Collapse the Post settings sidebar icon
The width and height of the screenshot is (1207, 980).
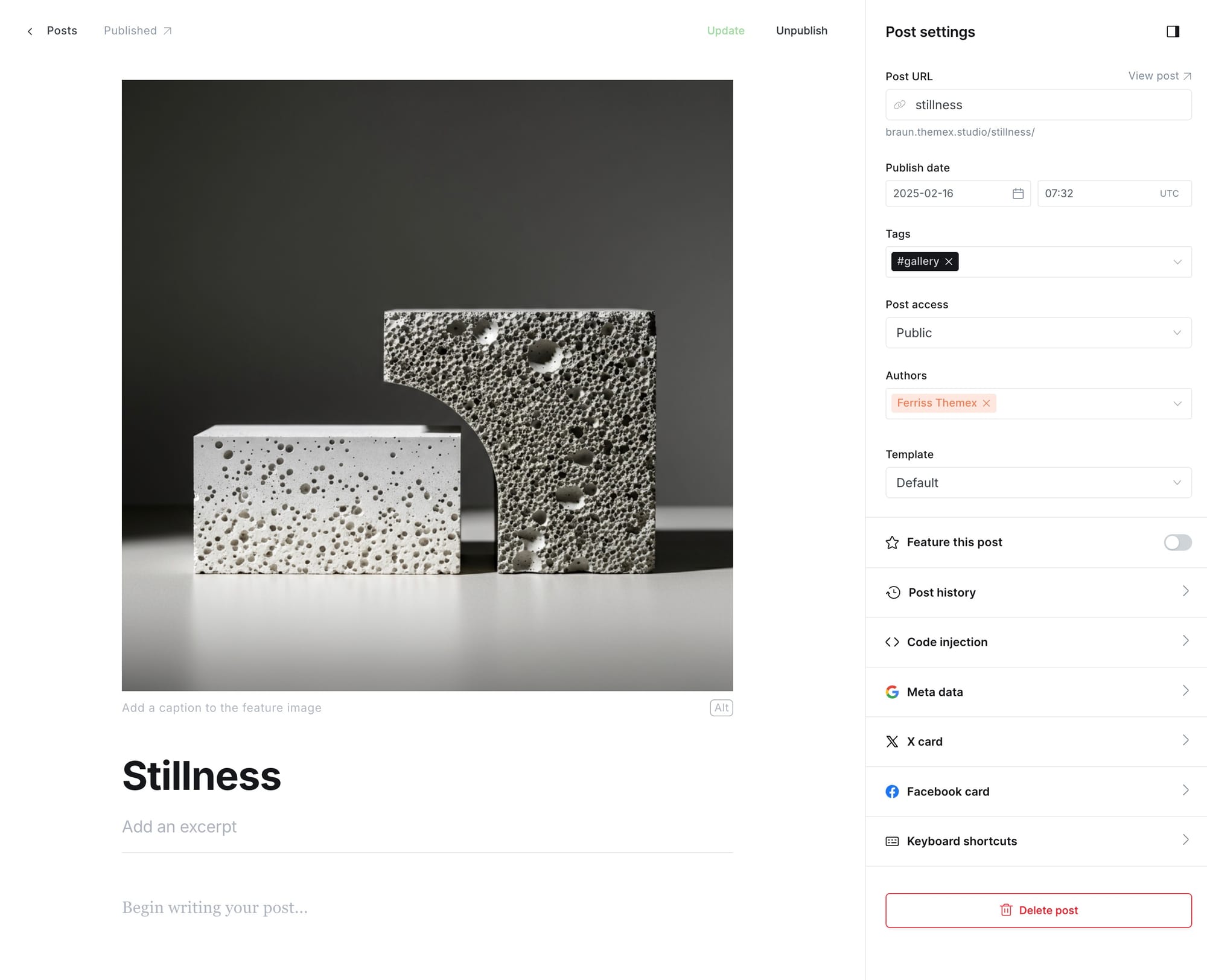tap(1173, 31)
